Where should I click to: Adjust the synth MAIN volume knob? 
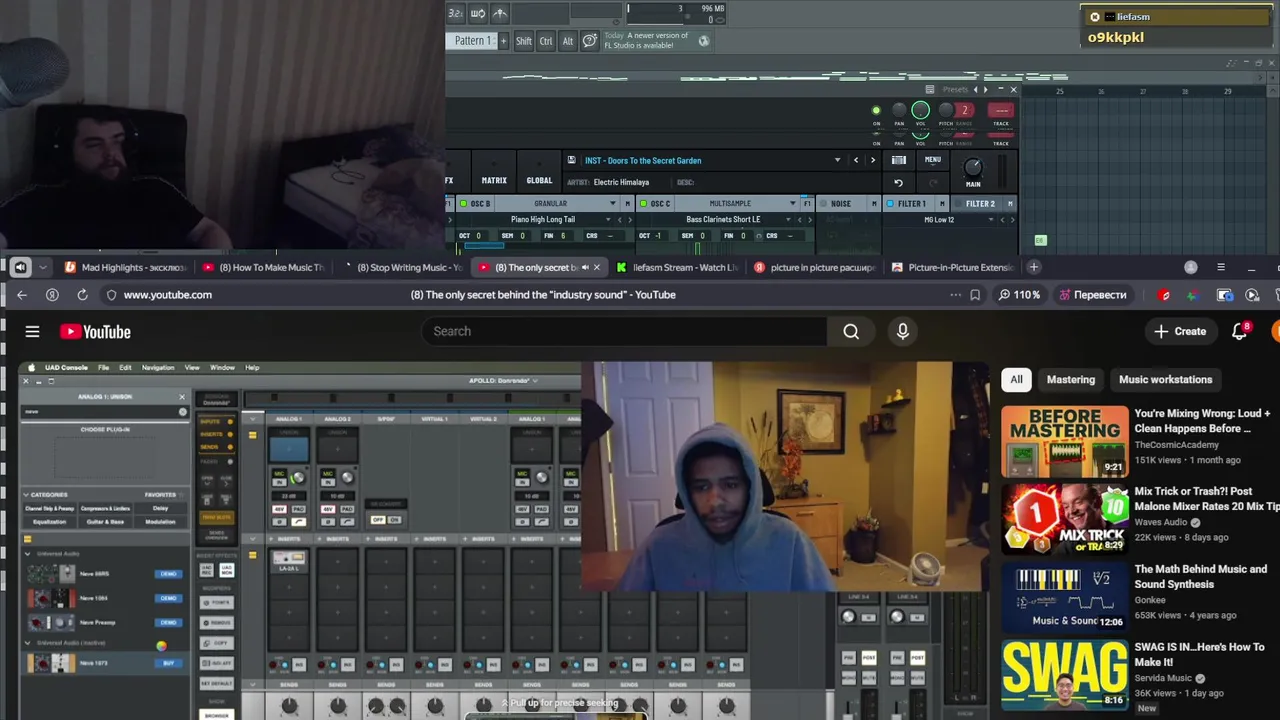click(972, 168)
